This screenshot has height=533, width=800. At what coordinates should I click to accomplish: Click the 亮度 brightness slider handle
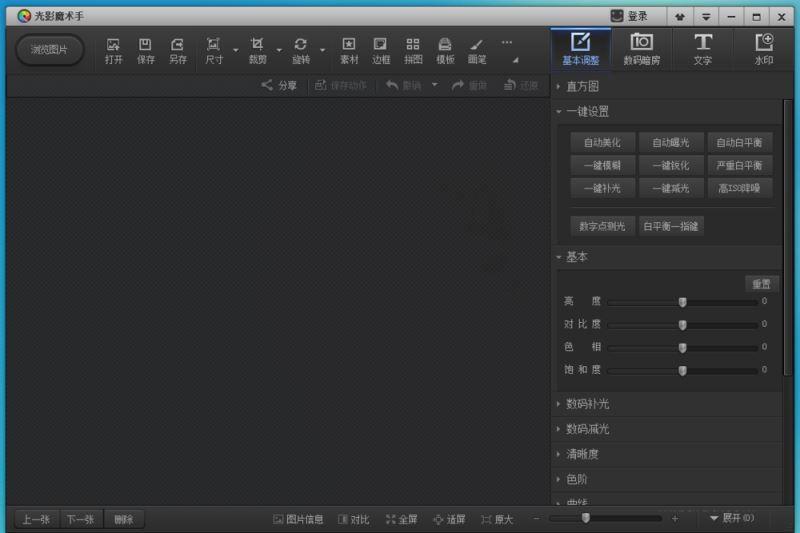pyautogui.click(x=682, y=302)
